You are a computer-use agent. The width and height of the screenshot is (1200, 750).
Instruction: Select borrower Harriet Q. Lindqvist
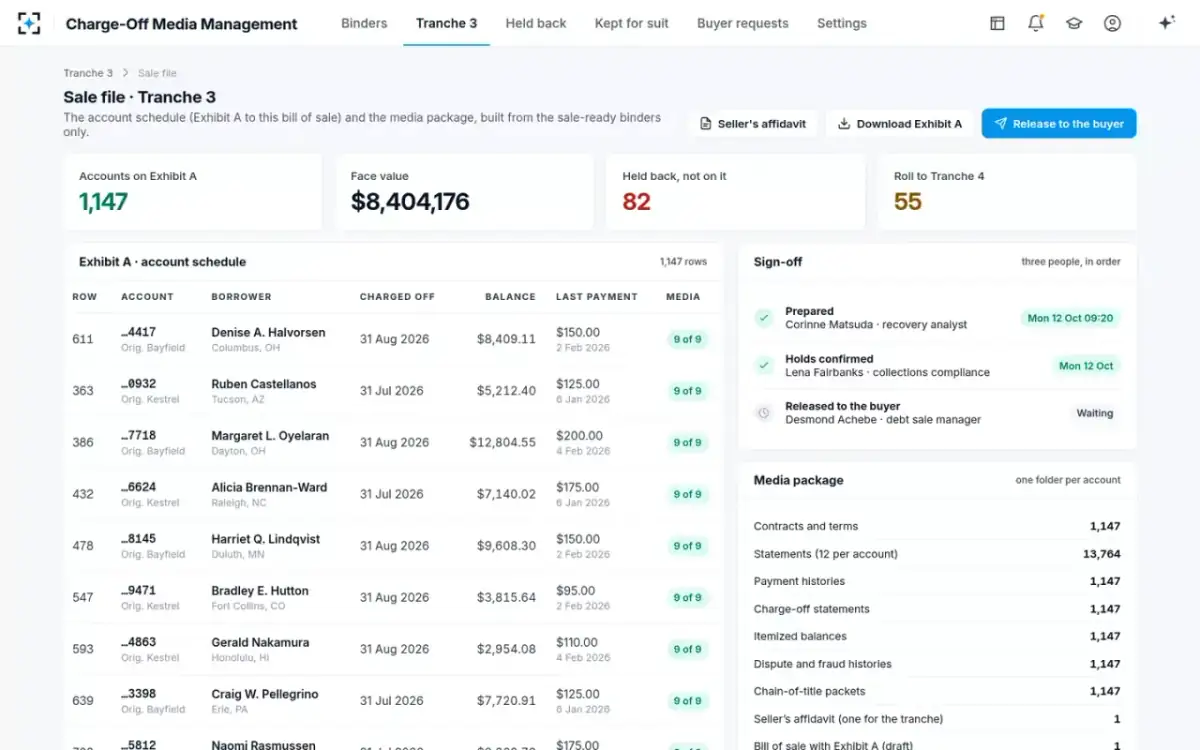click(266, 539)
